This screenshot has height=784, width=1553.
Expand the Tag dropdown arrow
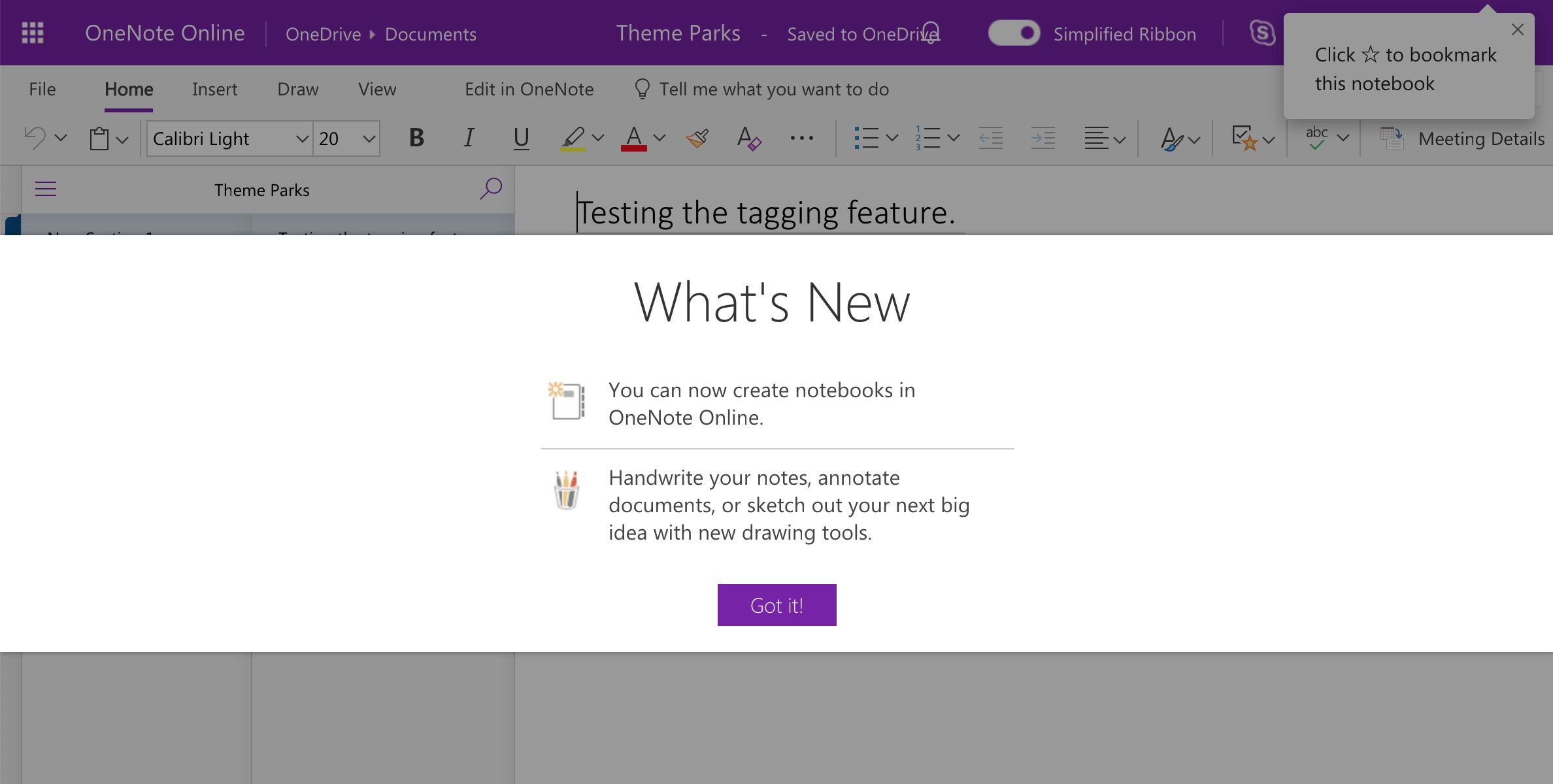pyautogui.click(x=1269, y=140)
